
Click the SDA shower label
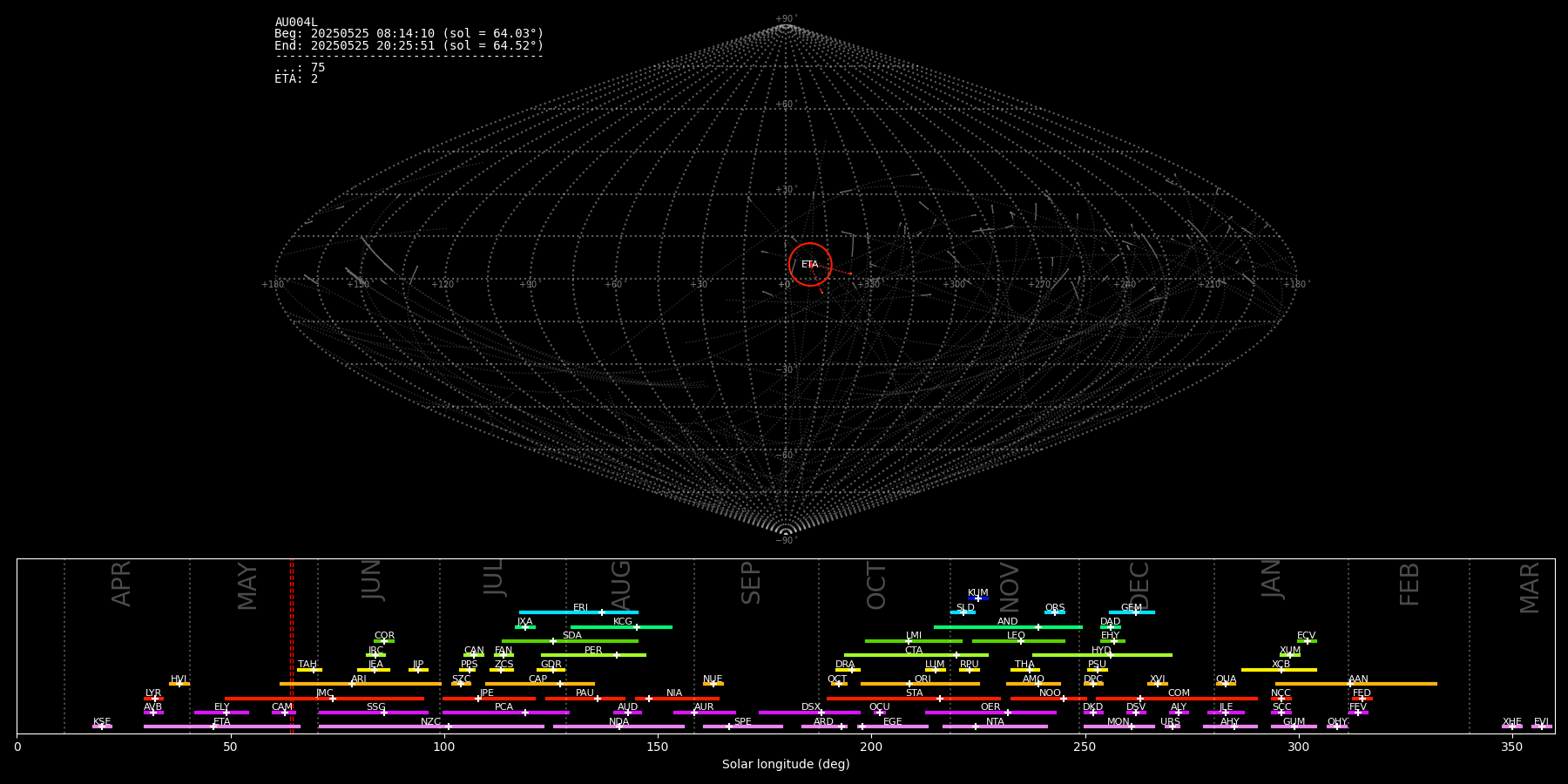click(x=572, y=636)
